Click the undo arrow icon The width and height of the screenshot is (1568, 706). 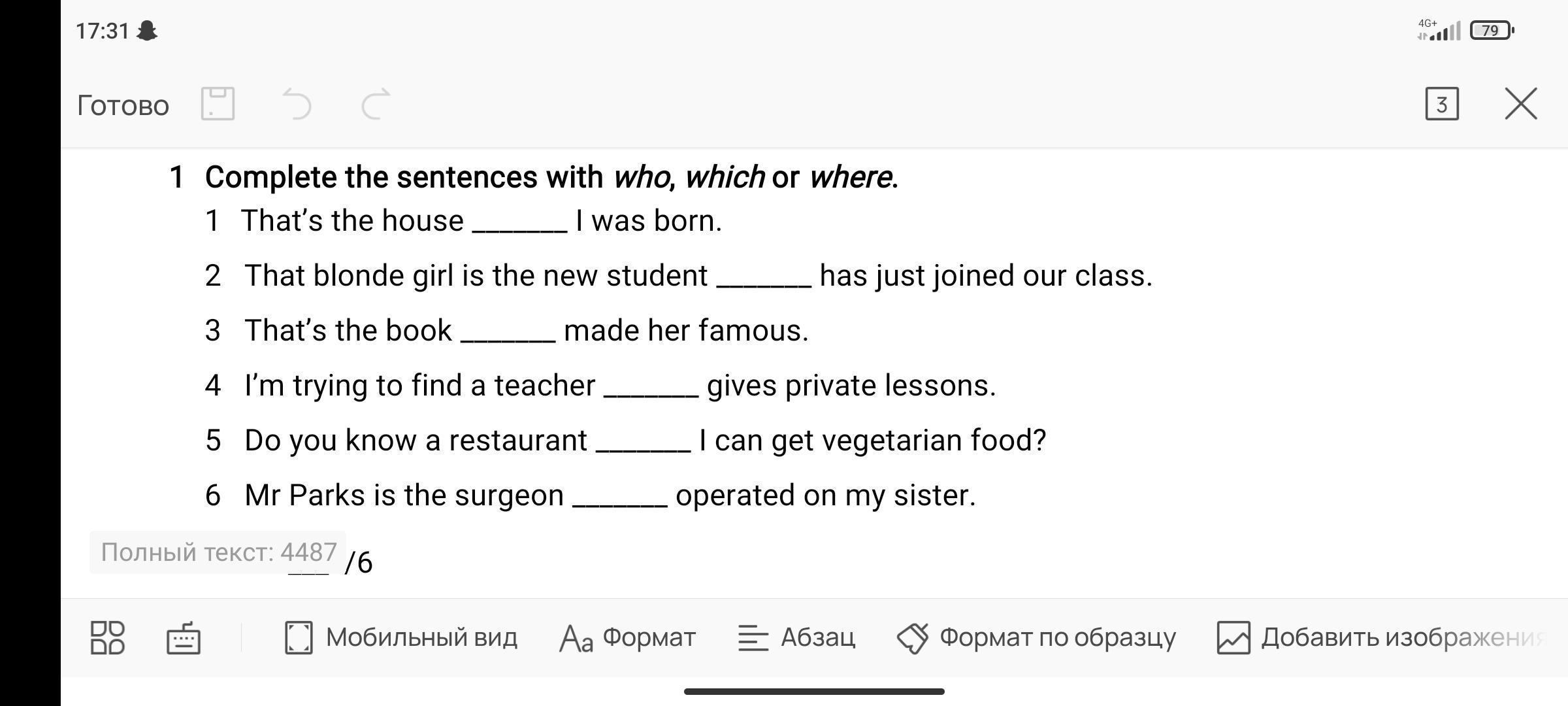point(297,105)
